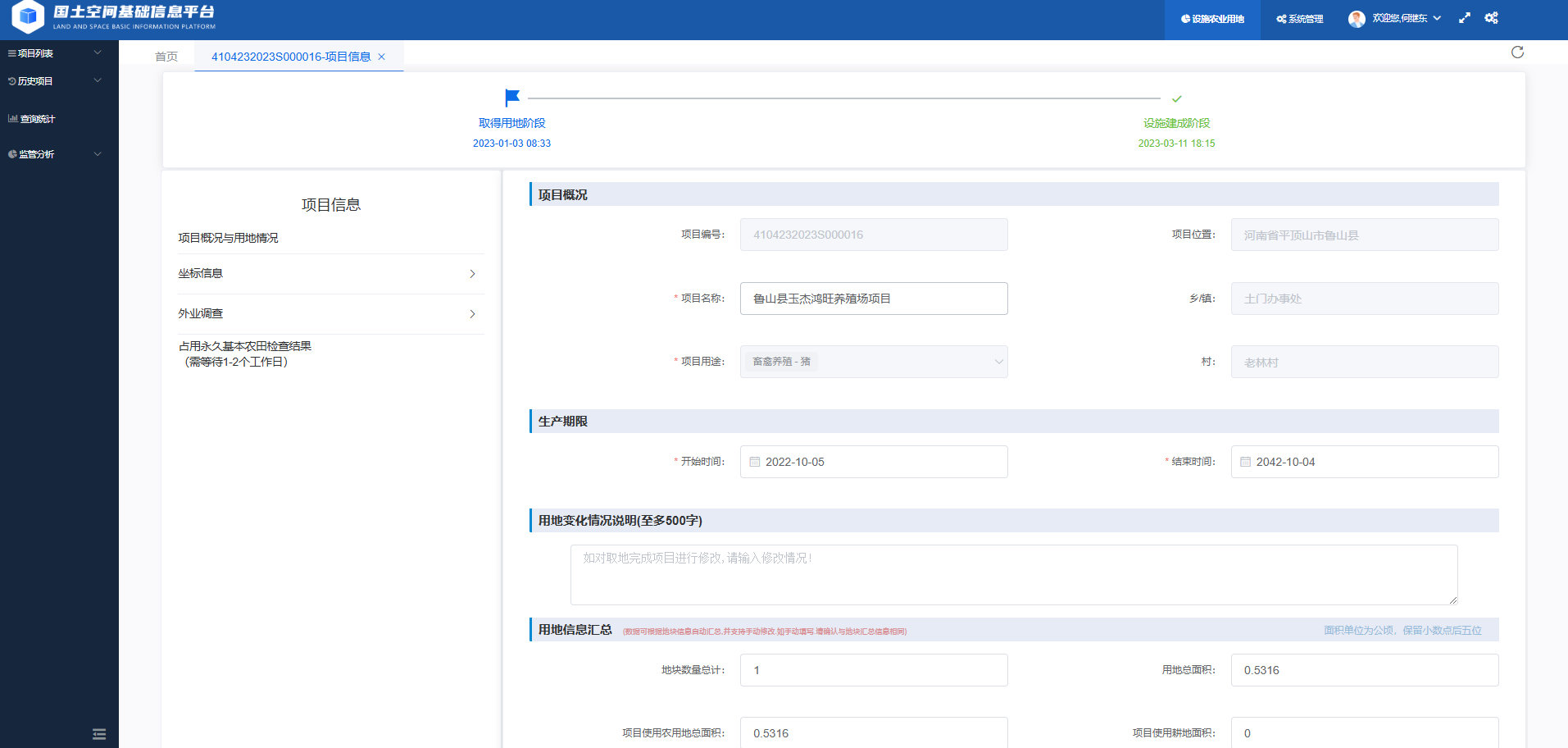The width and height of the screenshot is (1568, 748).
Task: Click the calendar icon in 开始时间
Action: click(755, 462)
